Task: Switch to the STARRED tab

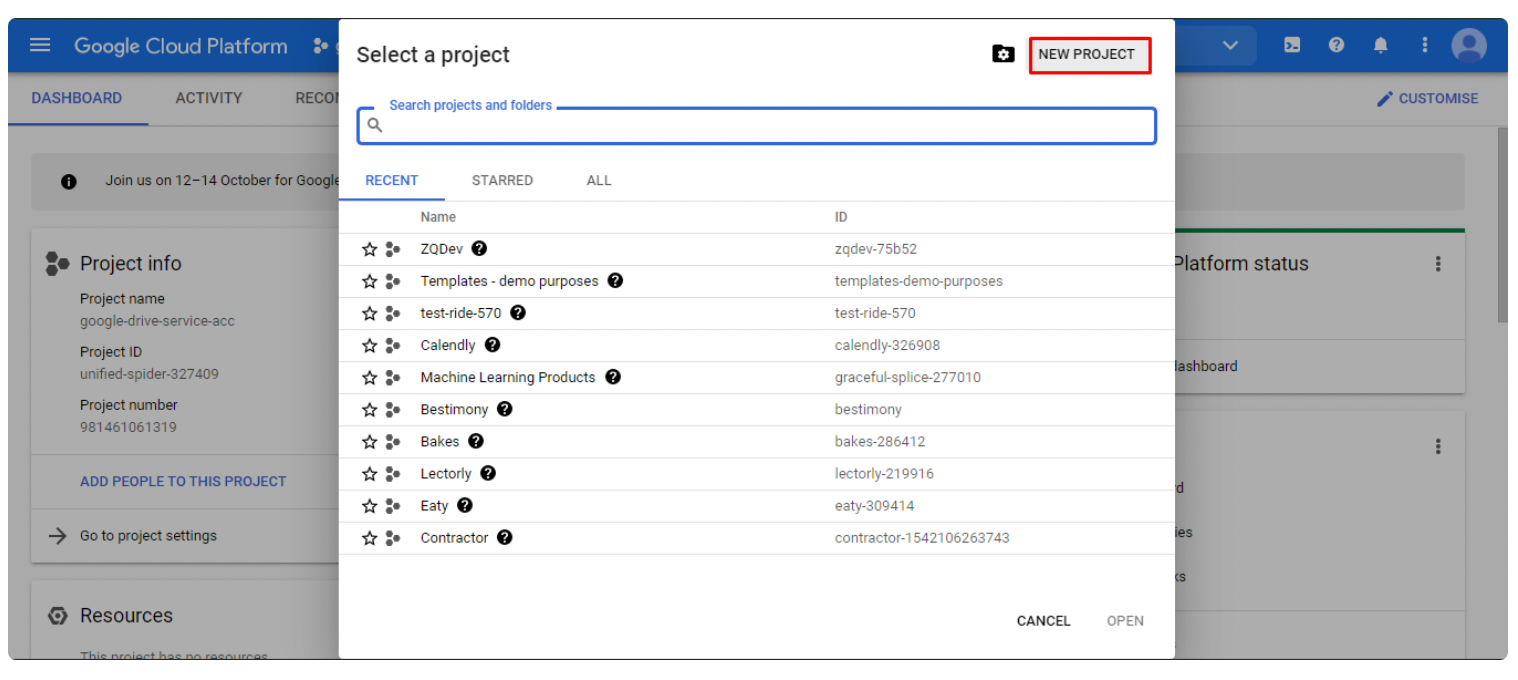Action: coord(502,180)
